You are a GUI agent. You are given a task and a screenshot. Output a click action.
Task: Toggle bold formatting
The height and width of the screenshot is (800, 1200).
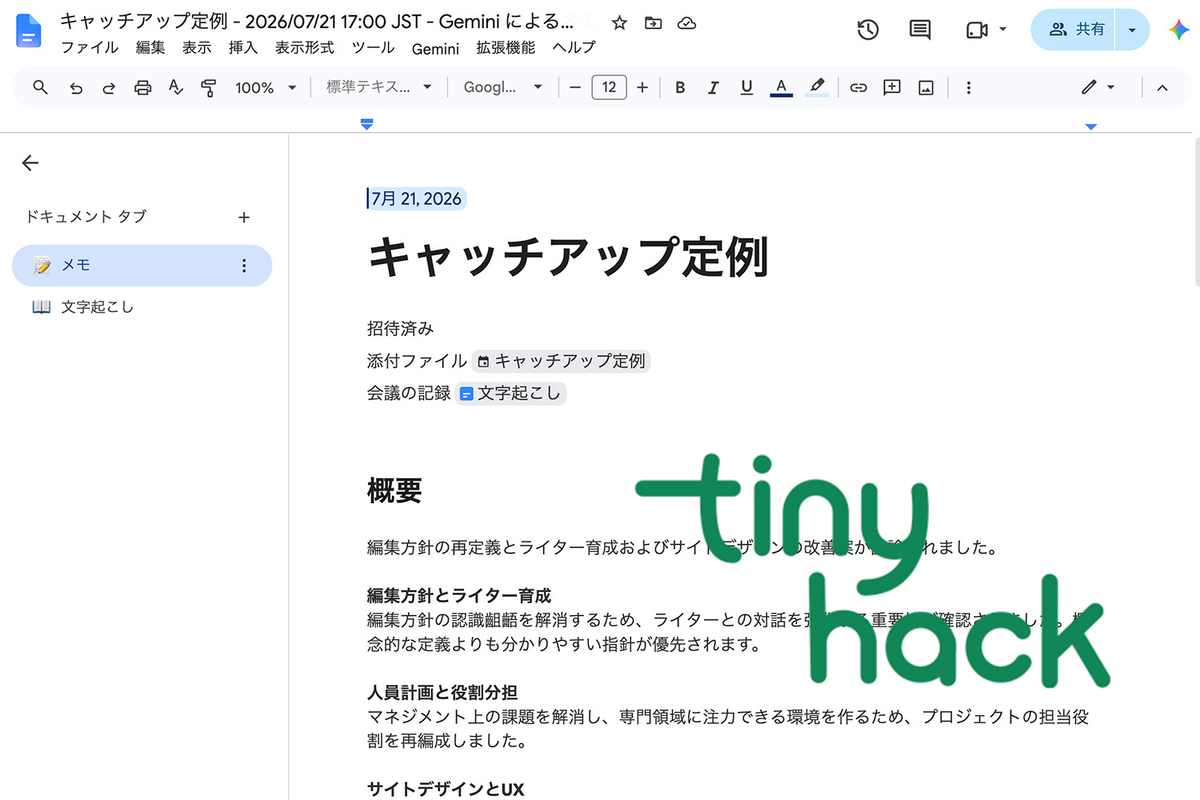point(680,88)
